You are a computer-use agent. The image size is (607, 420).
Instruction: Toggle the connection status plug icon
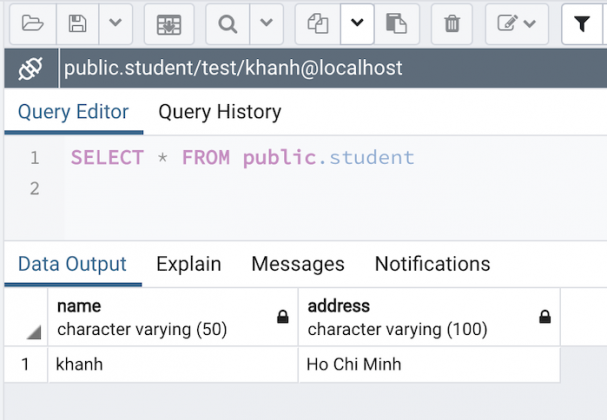click(x=31, y=69)
